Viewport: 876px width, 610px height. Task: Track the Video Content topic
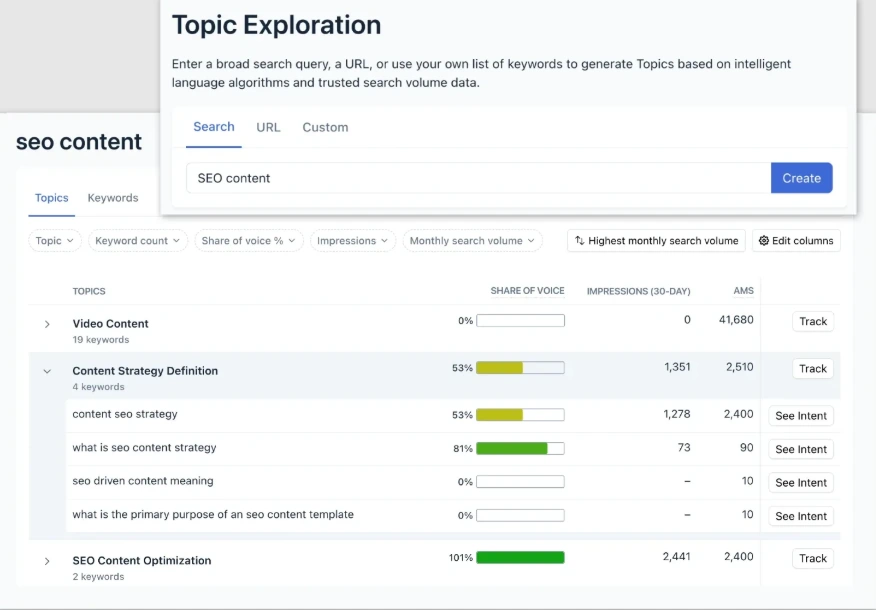pos(813,322)
